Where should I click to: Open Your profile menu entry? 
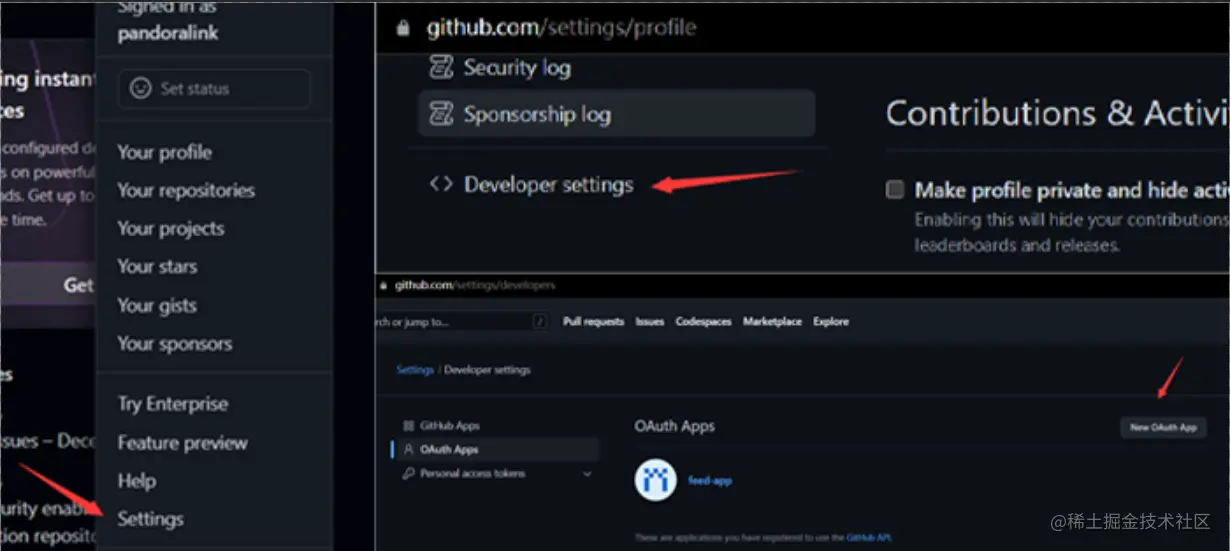164,152
